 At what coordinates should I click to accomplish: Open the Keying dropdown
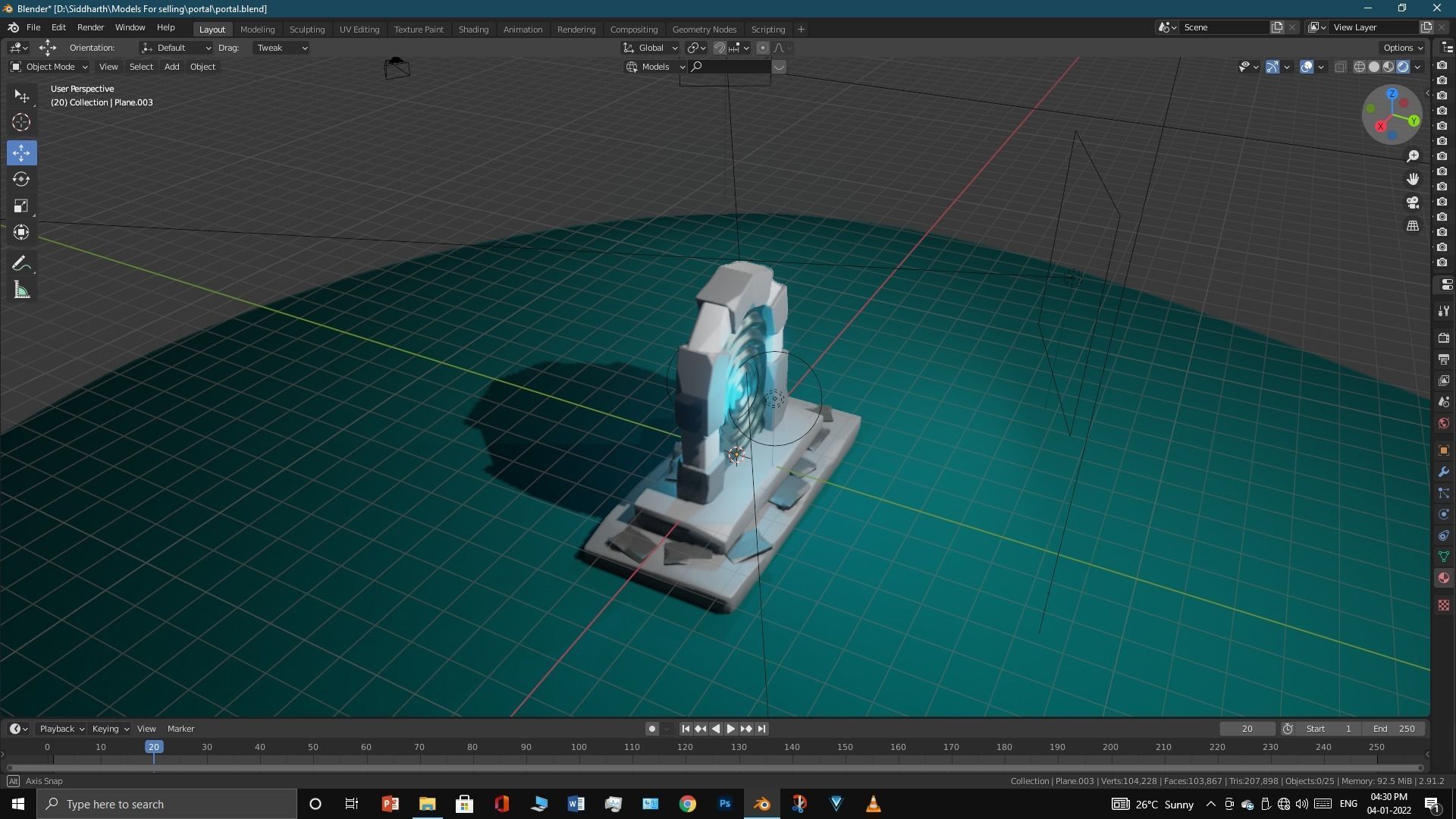click(x=110, y=729)
